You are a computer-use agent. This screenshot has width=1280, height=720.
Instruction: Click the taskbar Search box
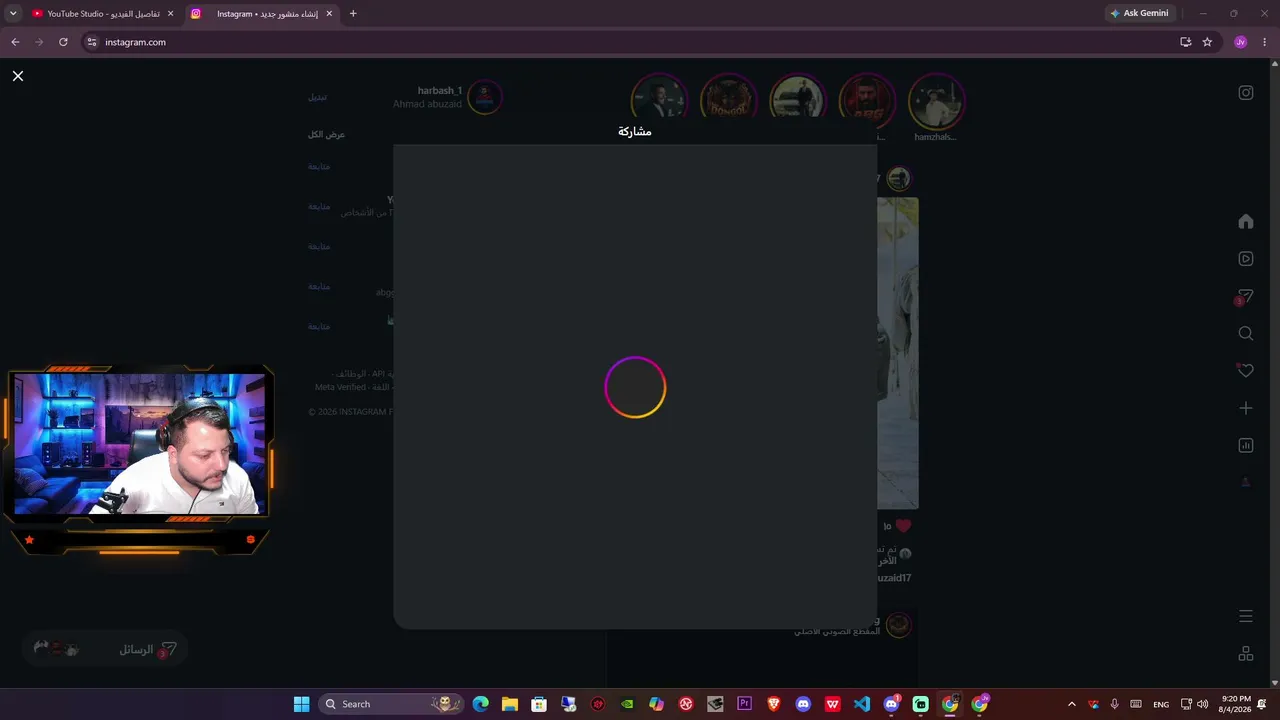point(392,704)
